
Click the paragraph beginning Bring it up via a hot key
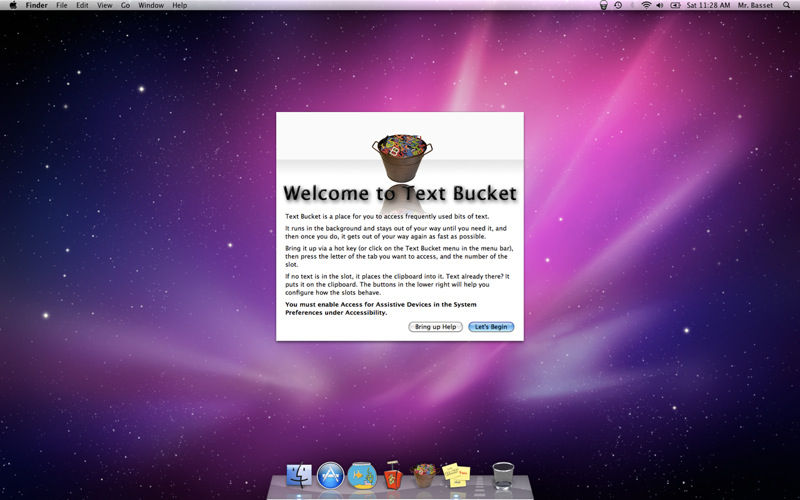tap(399, 256)
